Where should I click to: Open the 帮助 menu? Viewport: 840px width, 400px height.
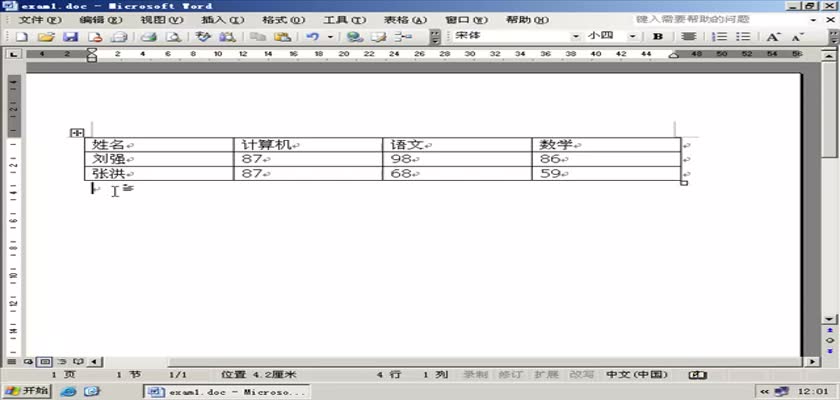(x=527, y=20)
